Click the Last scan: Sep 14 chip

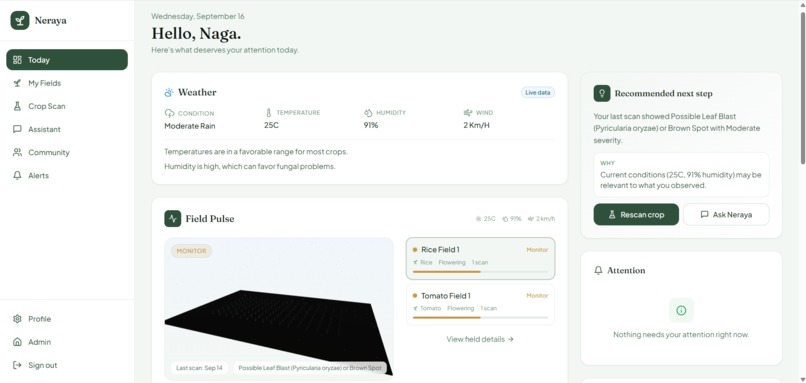(x=199, y=368)
